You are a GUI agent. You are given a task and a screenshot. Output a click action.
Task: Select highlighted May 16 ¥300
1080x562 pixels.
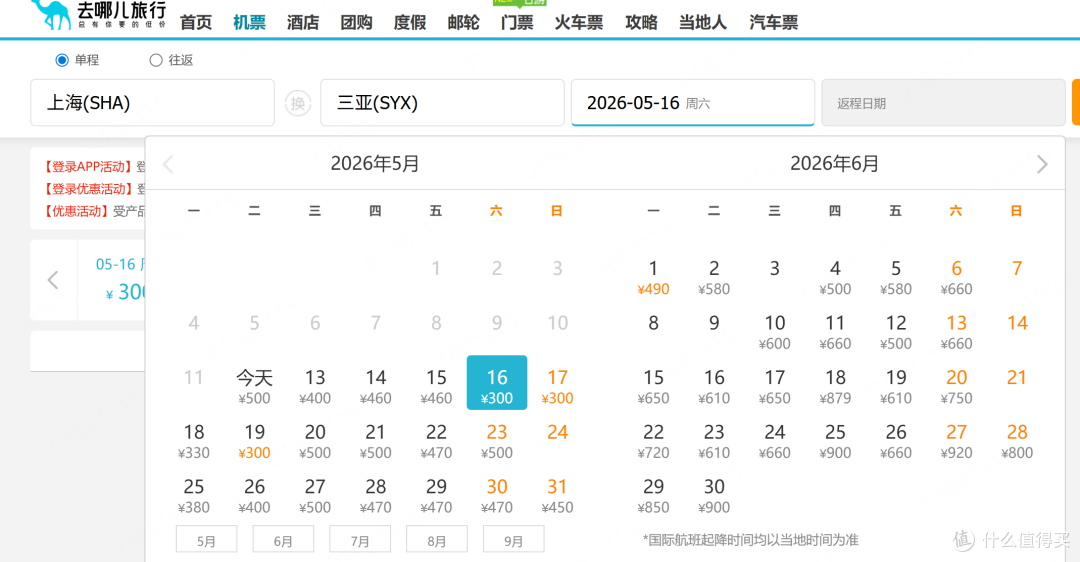(x=497, y=383)
